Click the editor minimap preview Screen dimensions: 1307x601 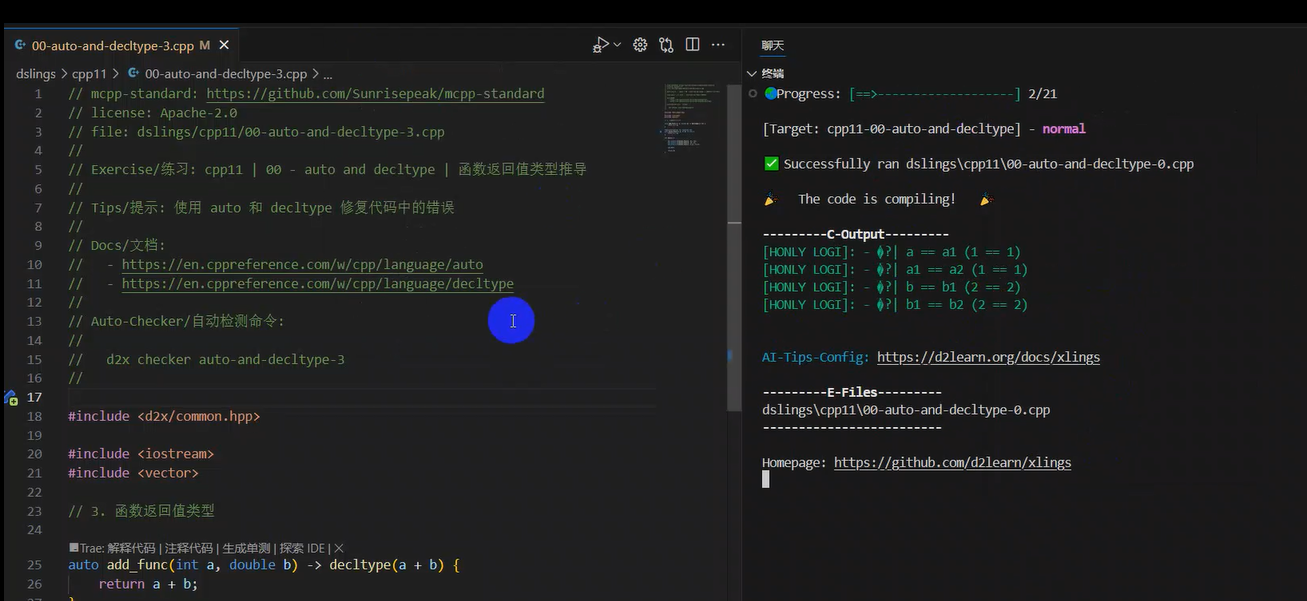coord(694,120)
